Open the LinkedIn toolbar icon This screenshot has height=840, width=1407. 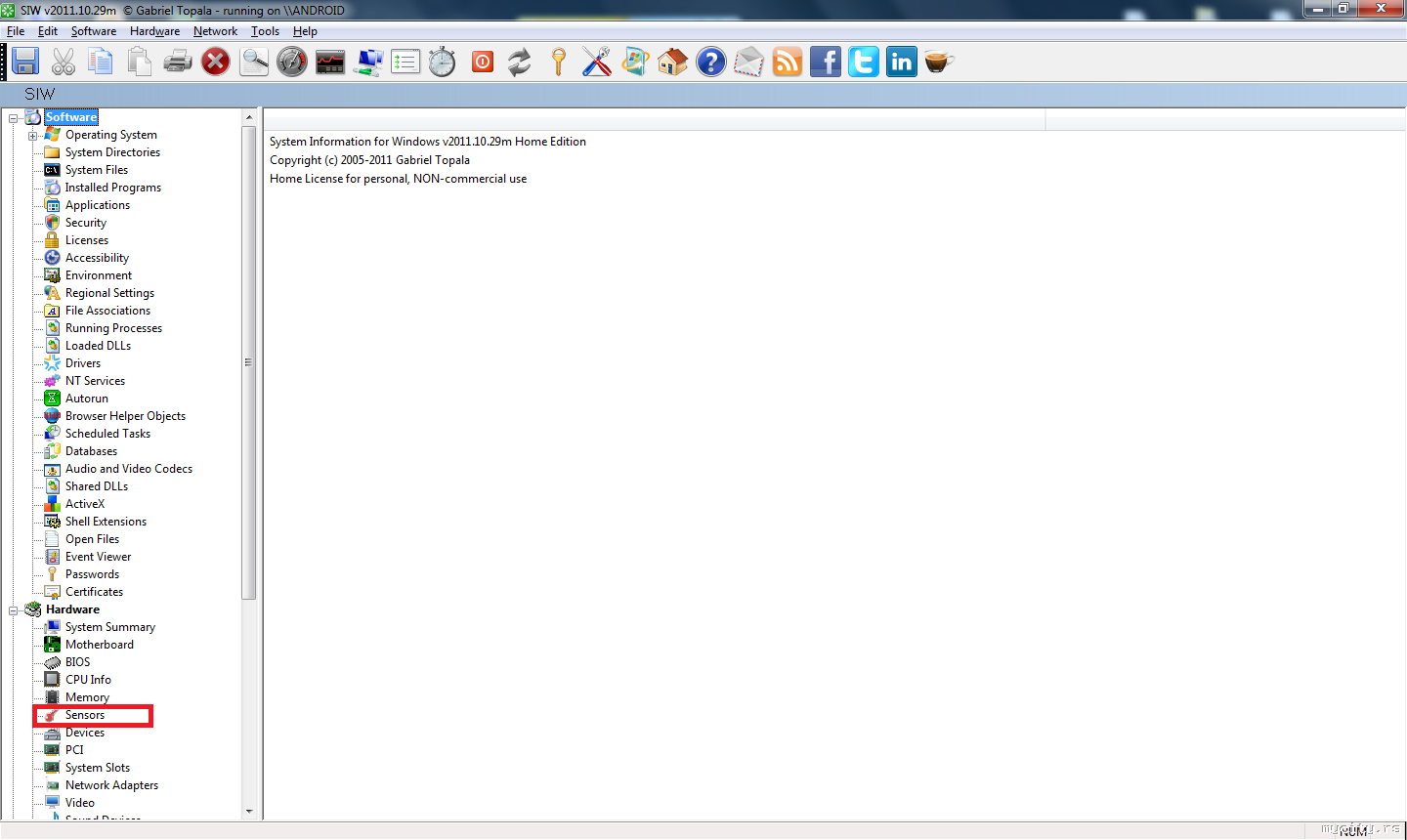point(902,62)
